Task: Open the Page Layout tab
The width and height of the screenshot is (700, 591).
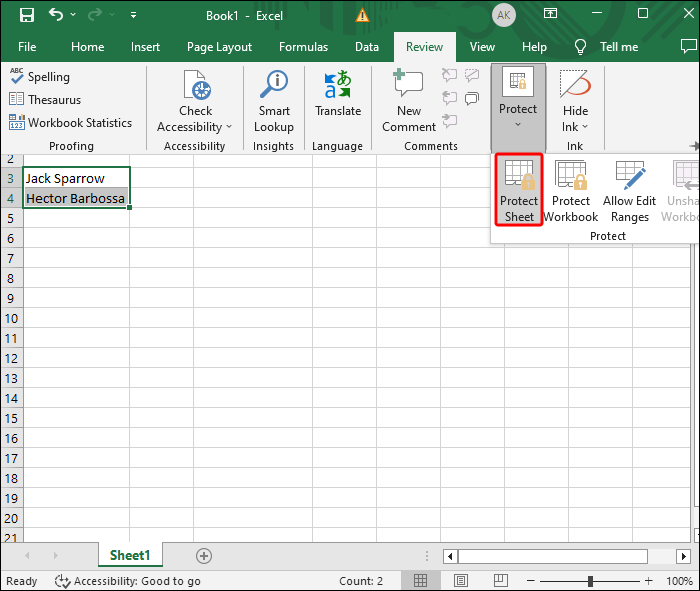Action: [x=219, y=47]
